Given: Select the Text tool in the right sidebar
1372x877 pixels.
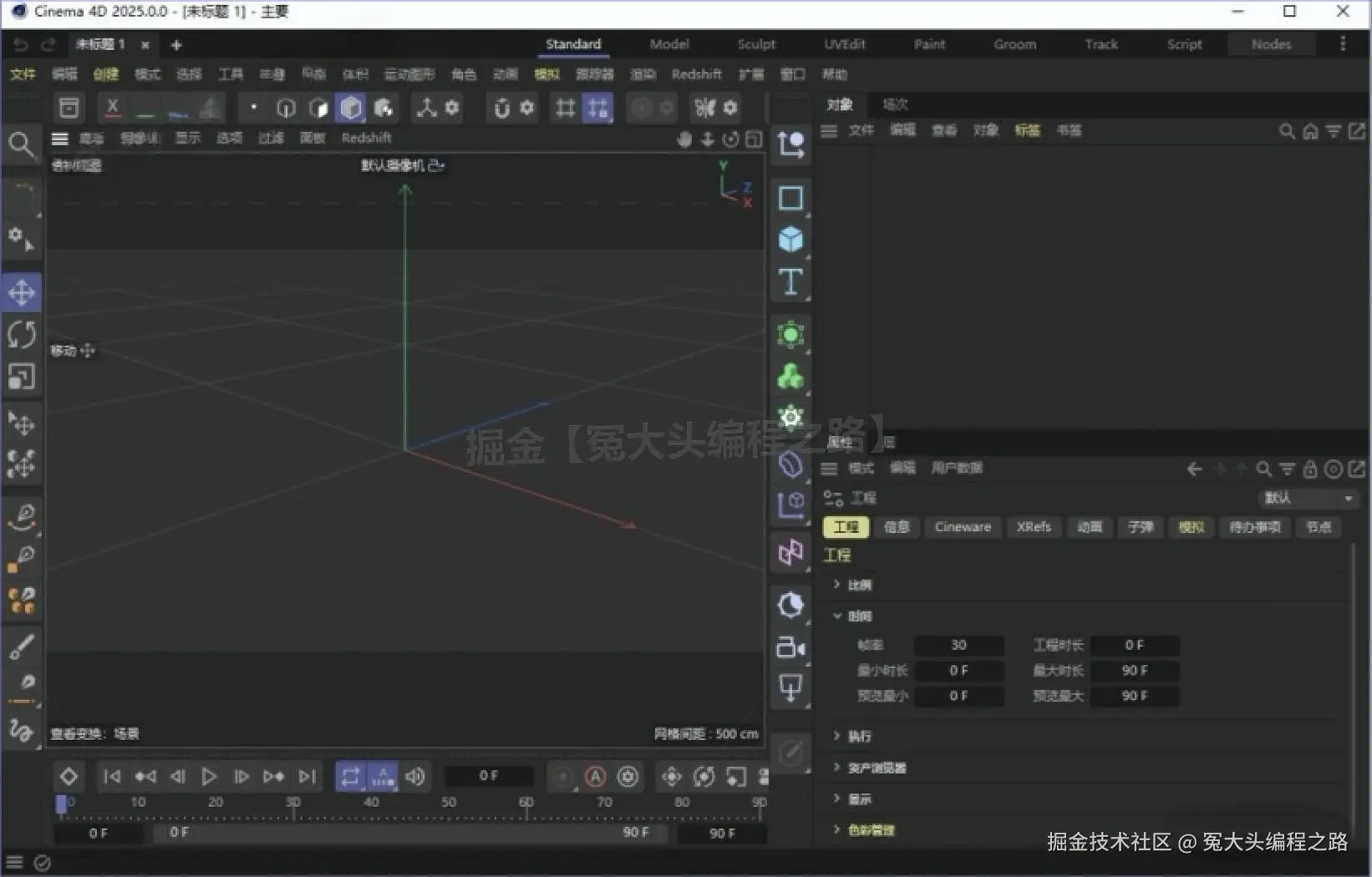Looking at the screenshot, I should pos(790,282).
